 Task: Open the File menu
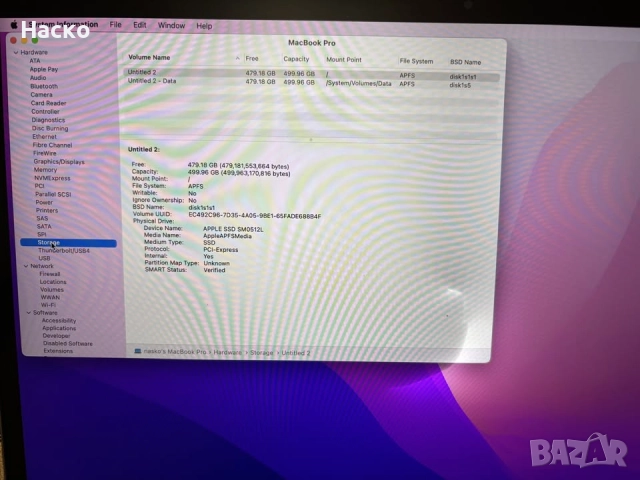[x=116, y=25]
